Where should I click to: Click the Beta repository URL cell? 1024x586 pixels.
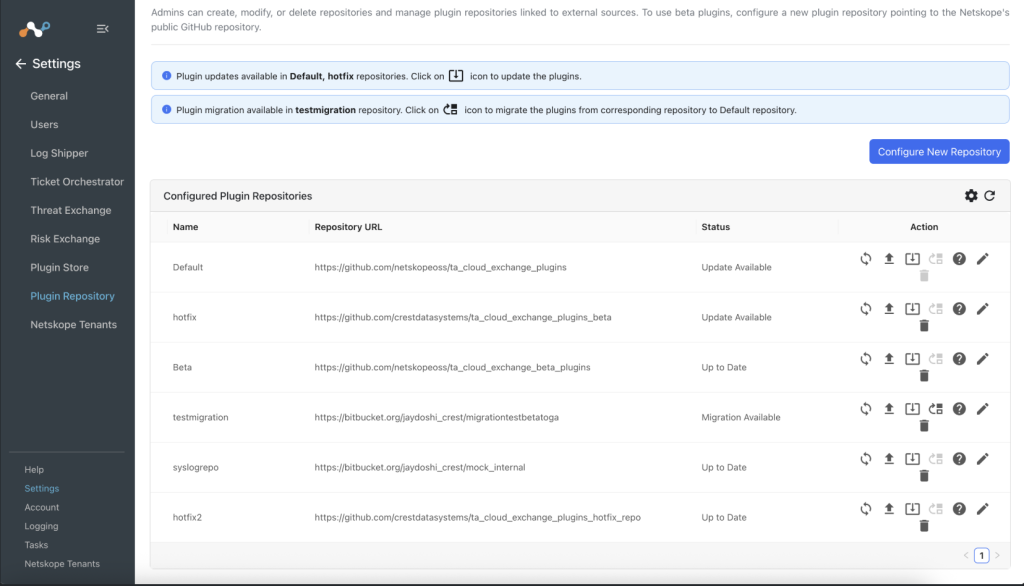(452, 367)
